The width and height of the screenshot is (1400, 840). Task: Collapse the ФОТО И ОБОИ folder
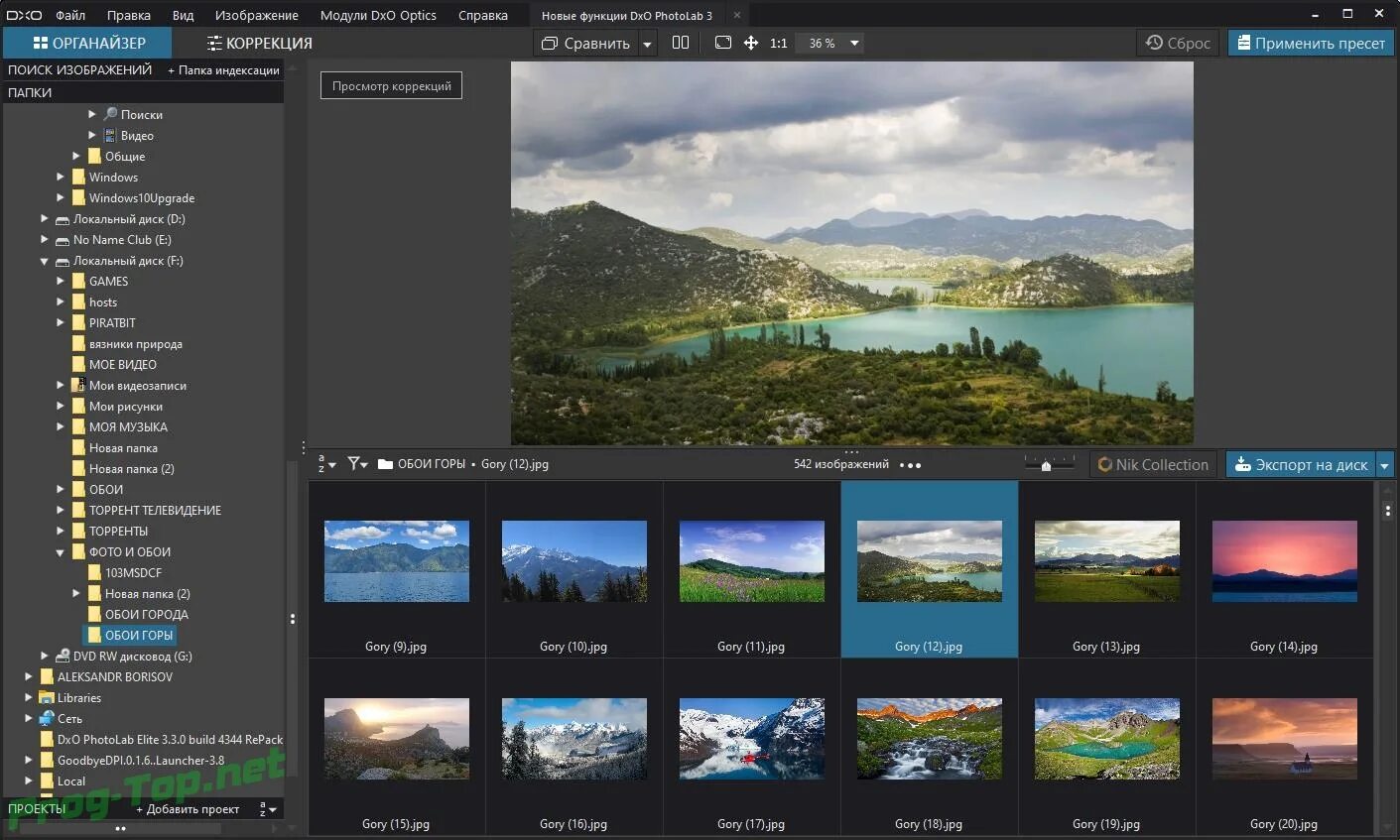pos(61,552)
